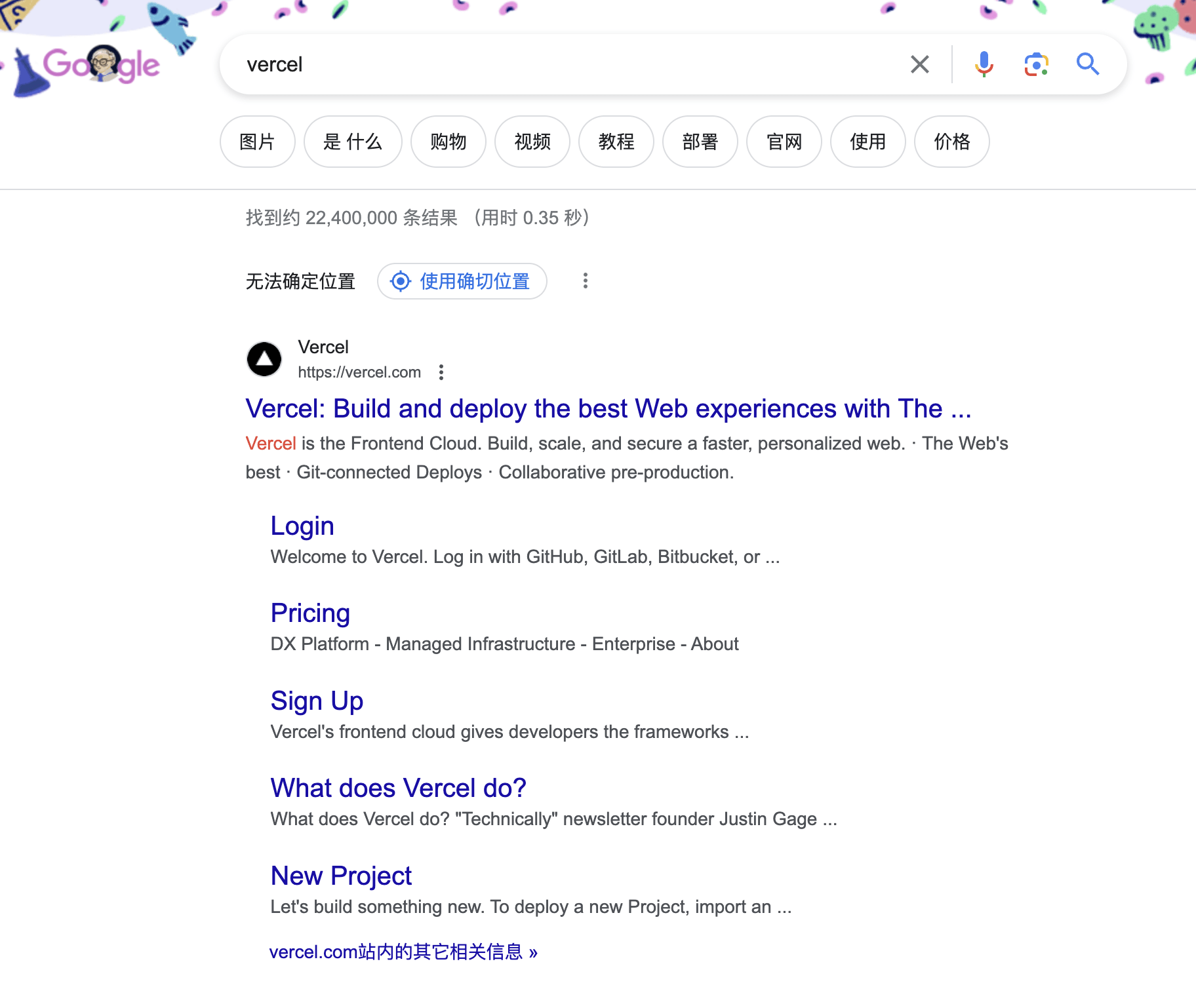Click the Technically newsletter founder description
Screen dimensions: 1196x1008
[x=554, y=819]
